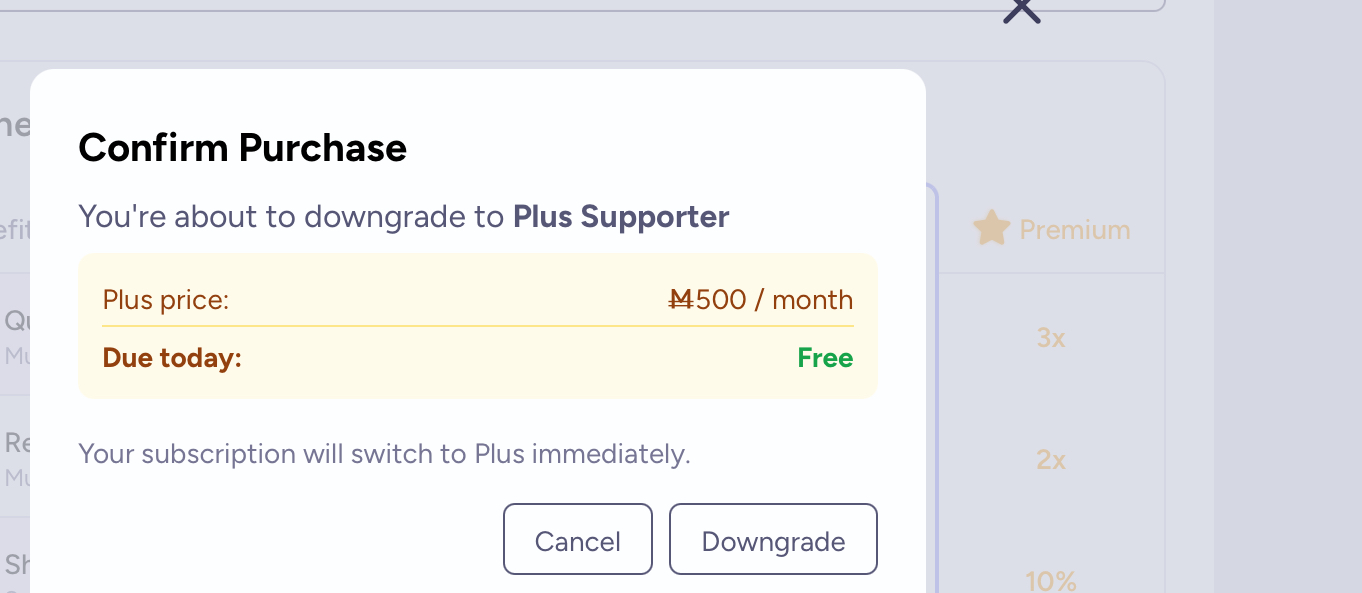Image resolution: width=1362 pixels, height=593 pixels.
Task: Click the green Free amount
Action: click(x=825, y=358)
